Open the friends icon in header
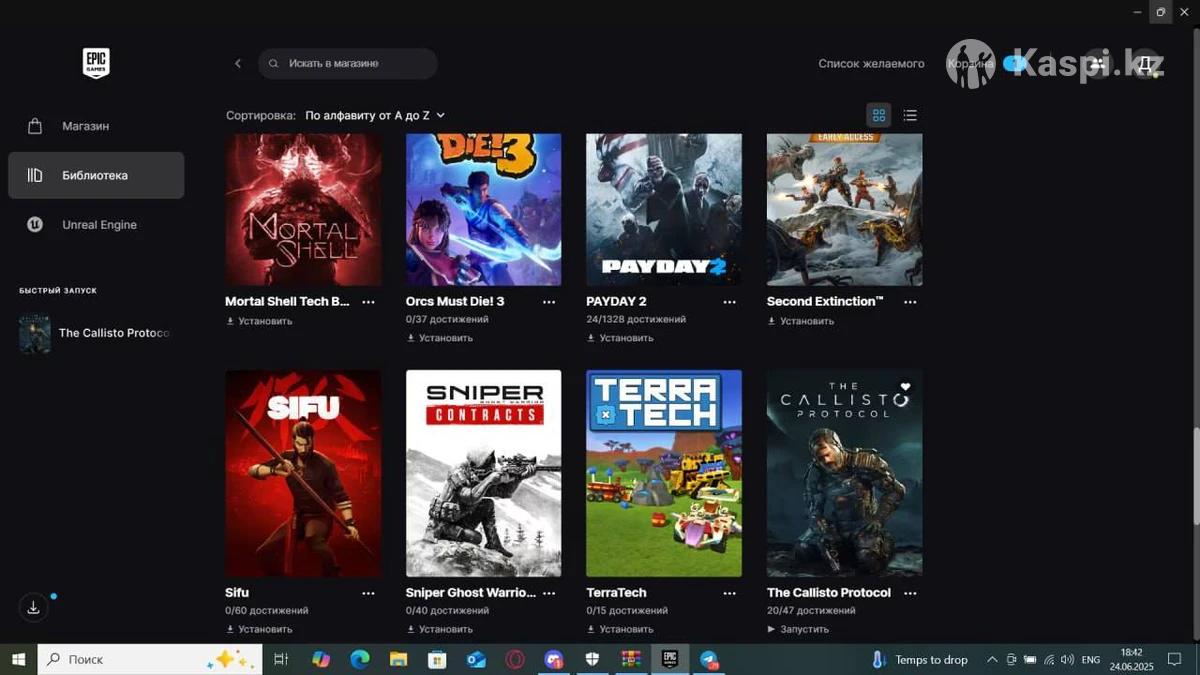The image size is (1200, 675). click(x=1097, y=63)
